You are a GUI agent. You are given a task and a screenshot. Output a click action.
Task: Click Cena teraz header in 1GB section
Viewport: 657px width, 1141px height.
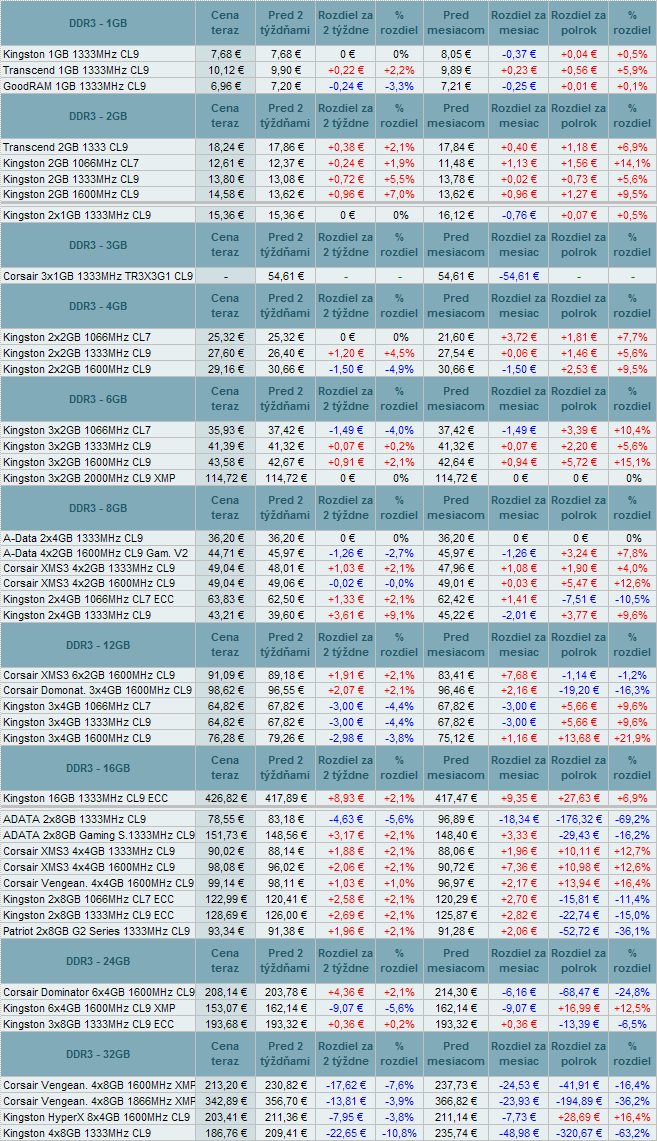pyautogui.click(x=225, y=23)
